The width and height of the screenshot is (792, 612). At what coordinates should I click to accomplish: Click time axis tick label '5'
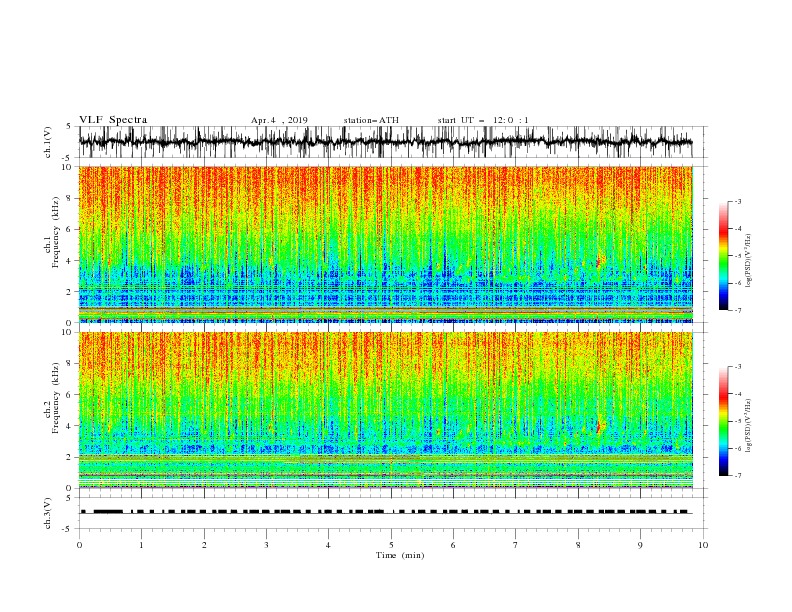tap(391, 545)
